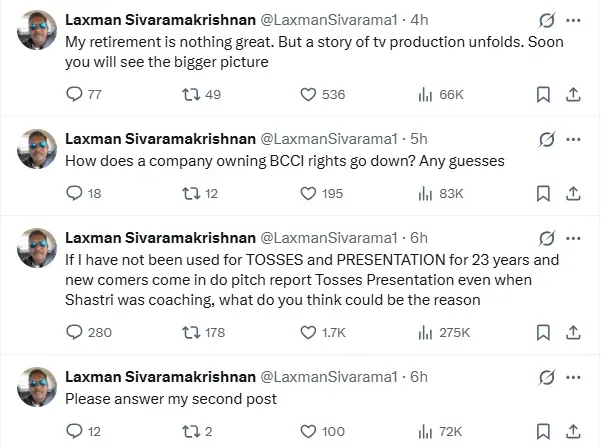
Task: Share the 'Please answer my second post' tweet
Action: tap(573, 431)
